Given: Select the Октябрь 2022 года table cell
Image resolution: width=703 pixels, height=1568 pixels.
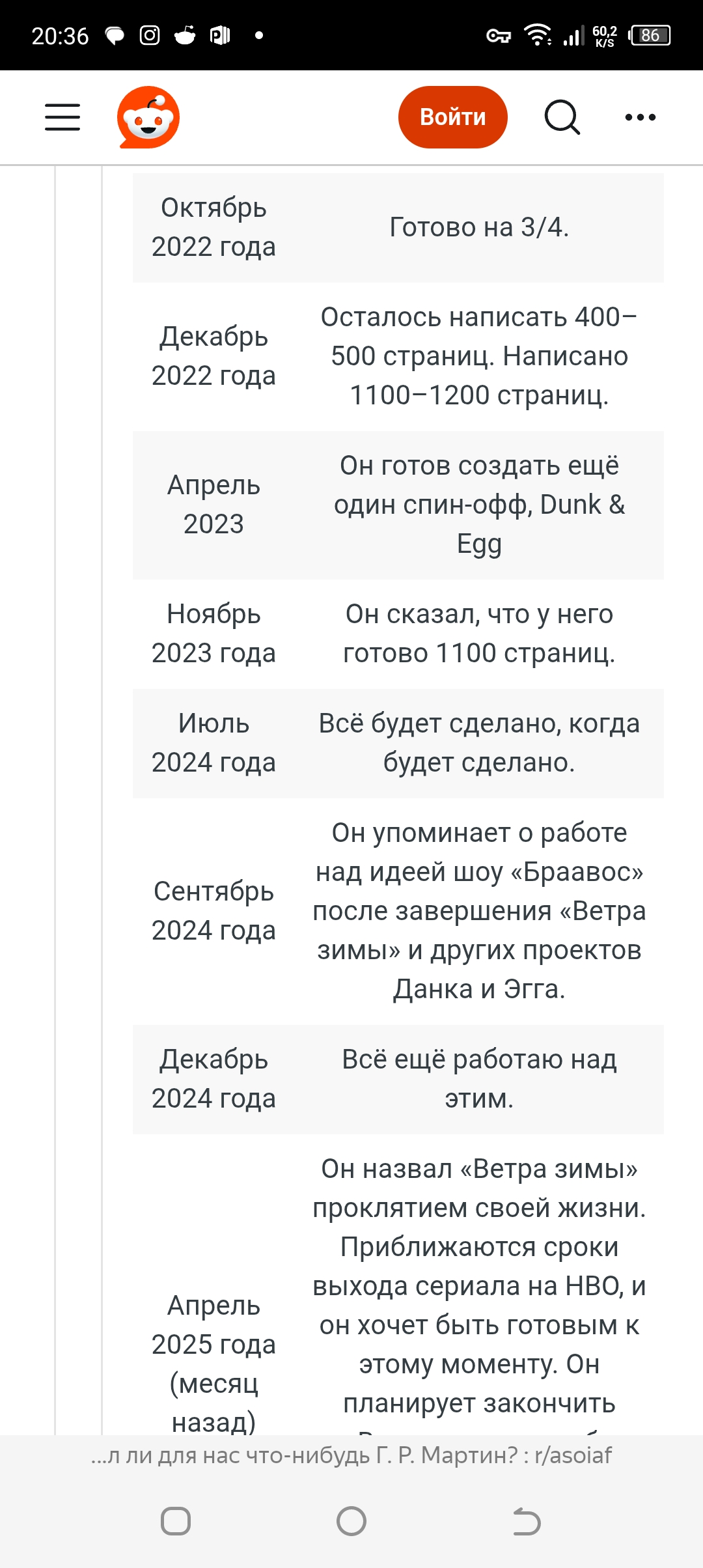Looking at the screenshot, I should coord(214,227).
